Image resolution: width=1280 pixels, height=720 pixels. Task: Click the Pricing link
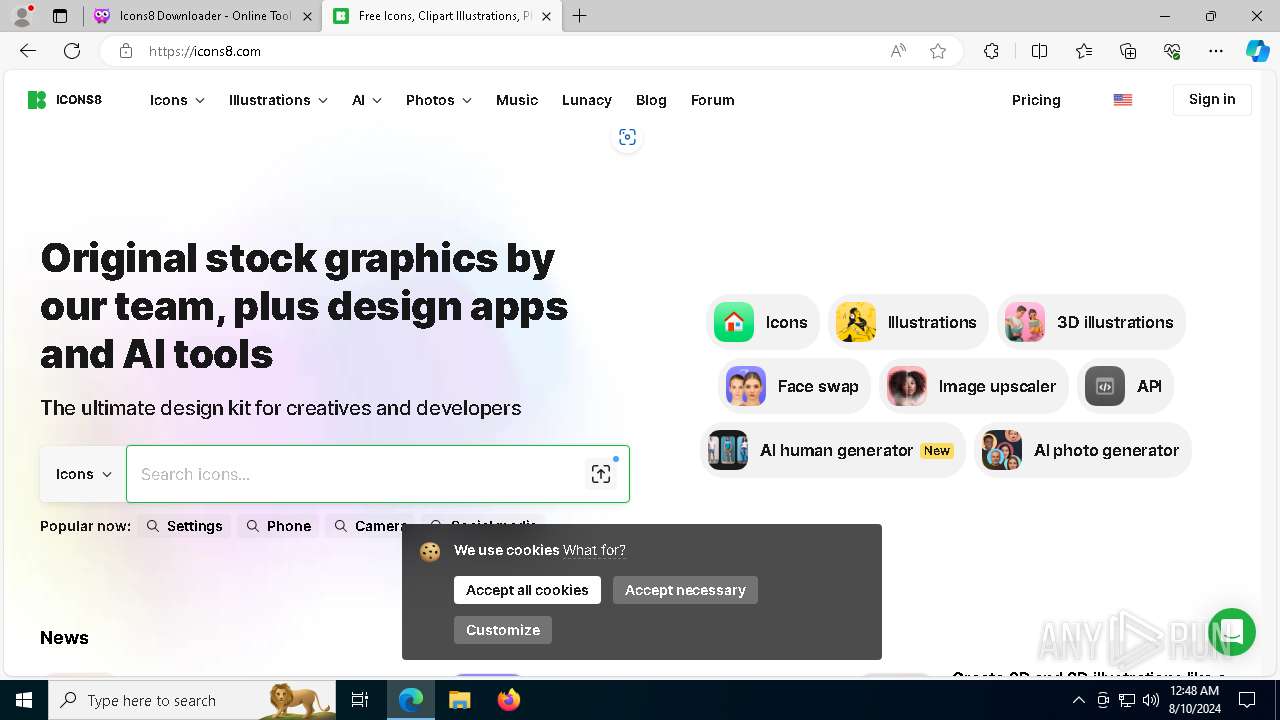1036,100
